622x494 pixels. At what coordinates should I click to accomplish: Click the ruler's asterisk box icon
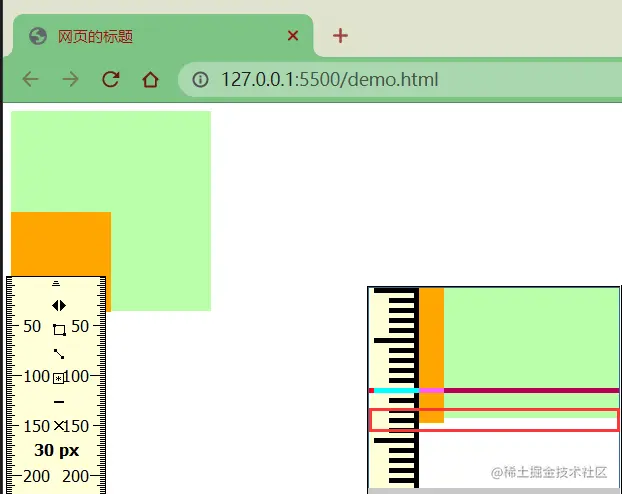point(59,378)
